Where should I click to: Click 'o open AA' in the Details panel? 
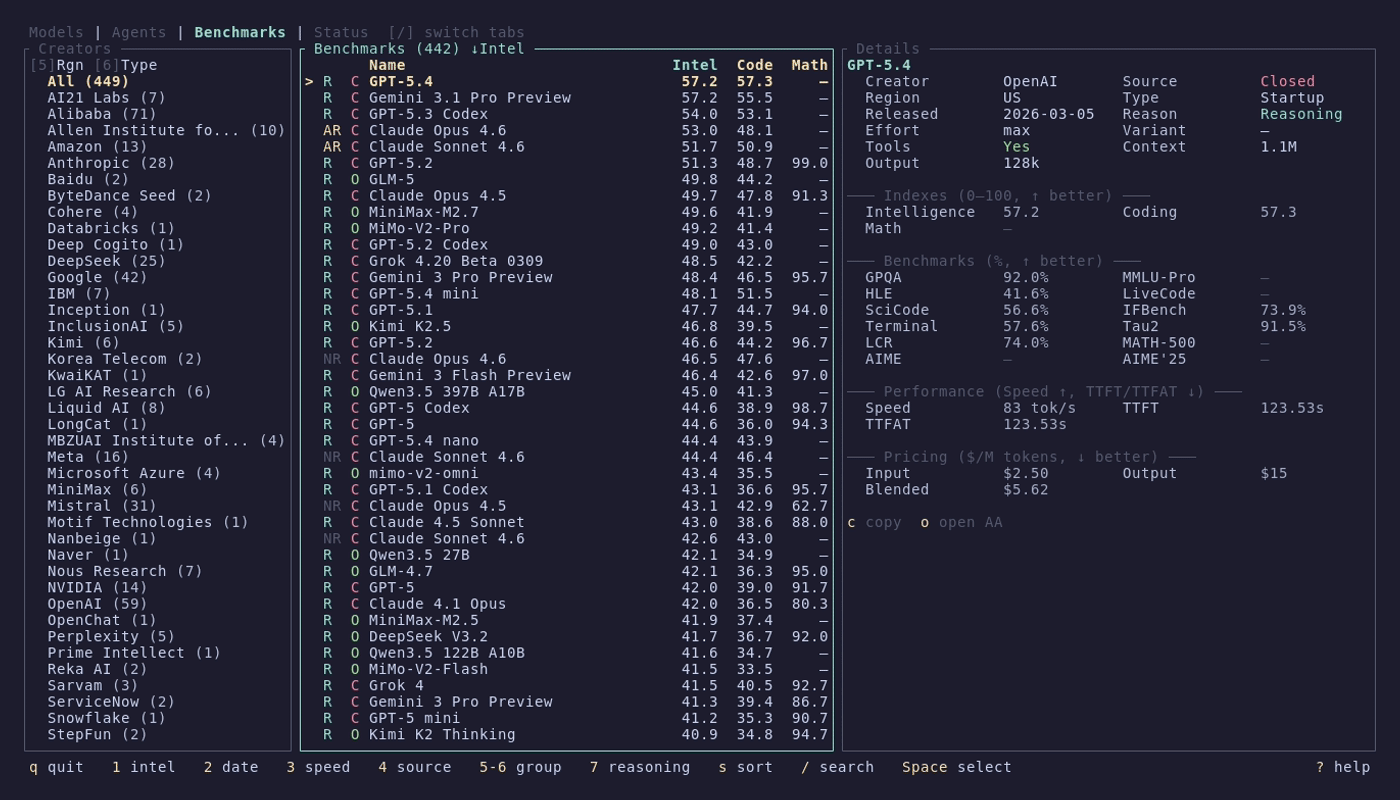(x=963, y=521)
